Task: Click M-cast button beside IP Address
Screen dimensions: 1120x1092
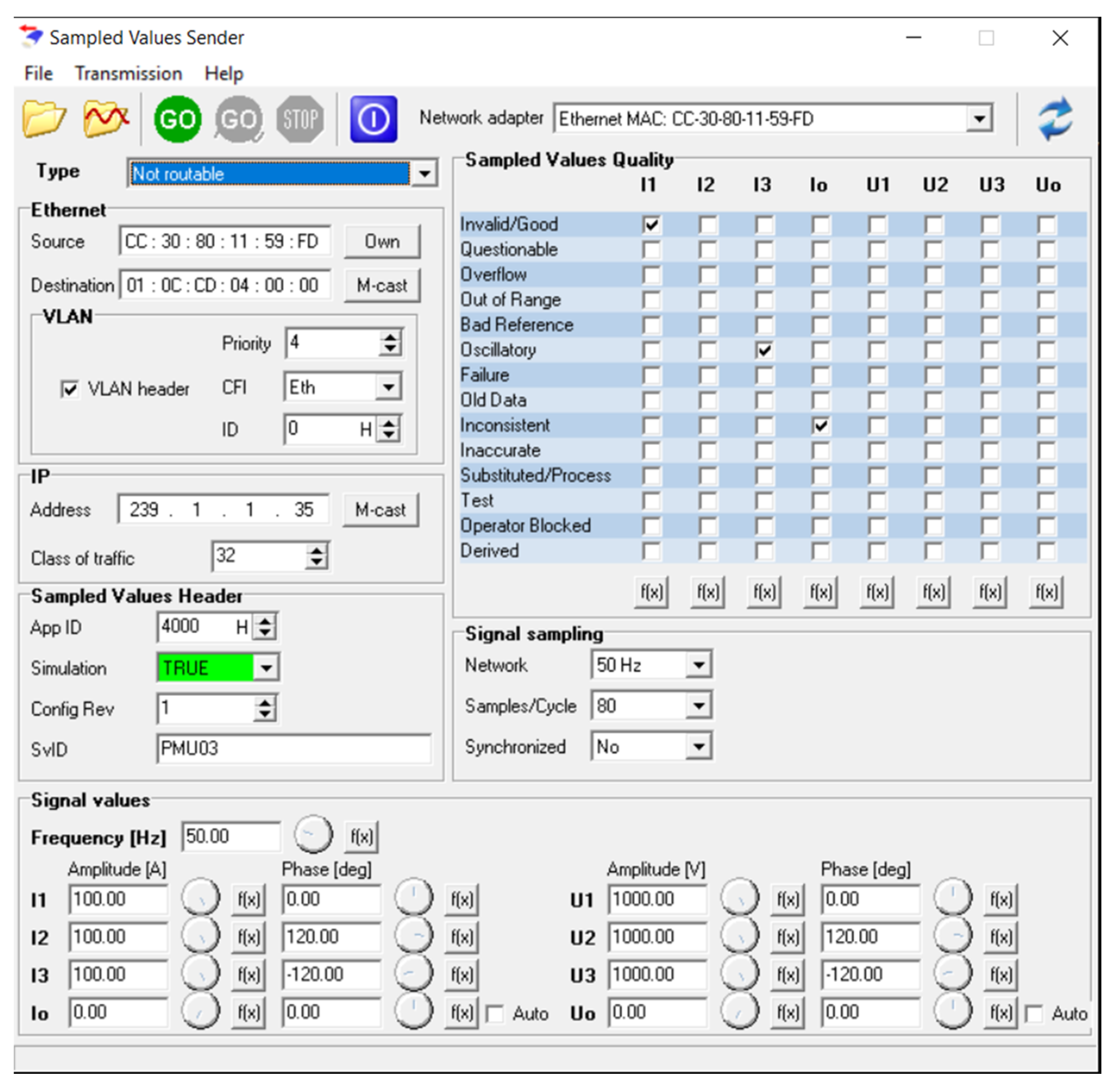Action: (x=380, y=510)
